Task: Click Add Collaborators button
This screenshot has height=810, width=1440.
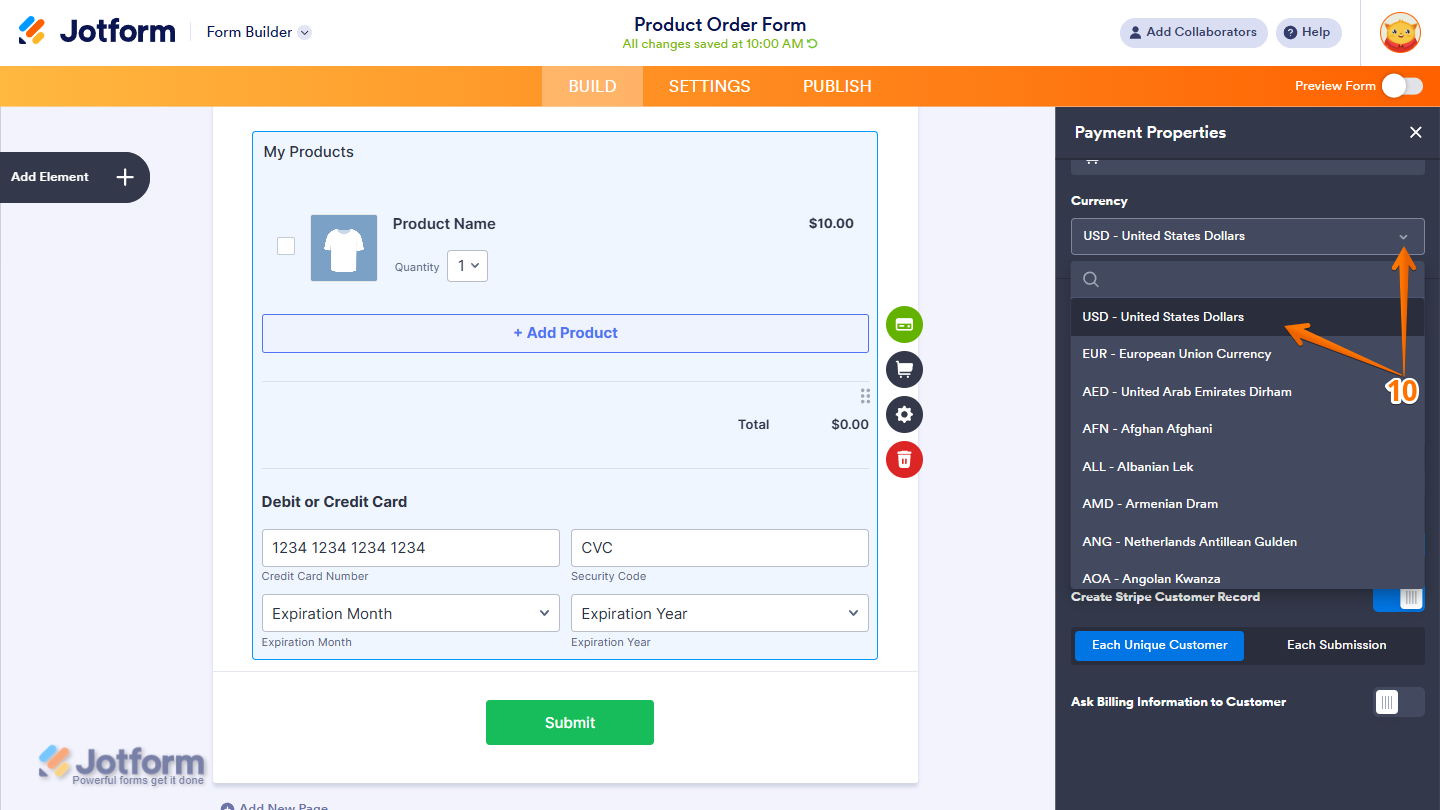Action: coord(1193,32)
